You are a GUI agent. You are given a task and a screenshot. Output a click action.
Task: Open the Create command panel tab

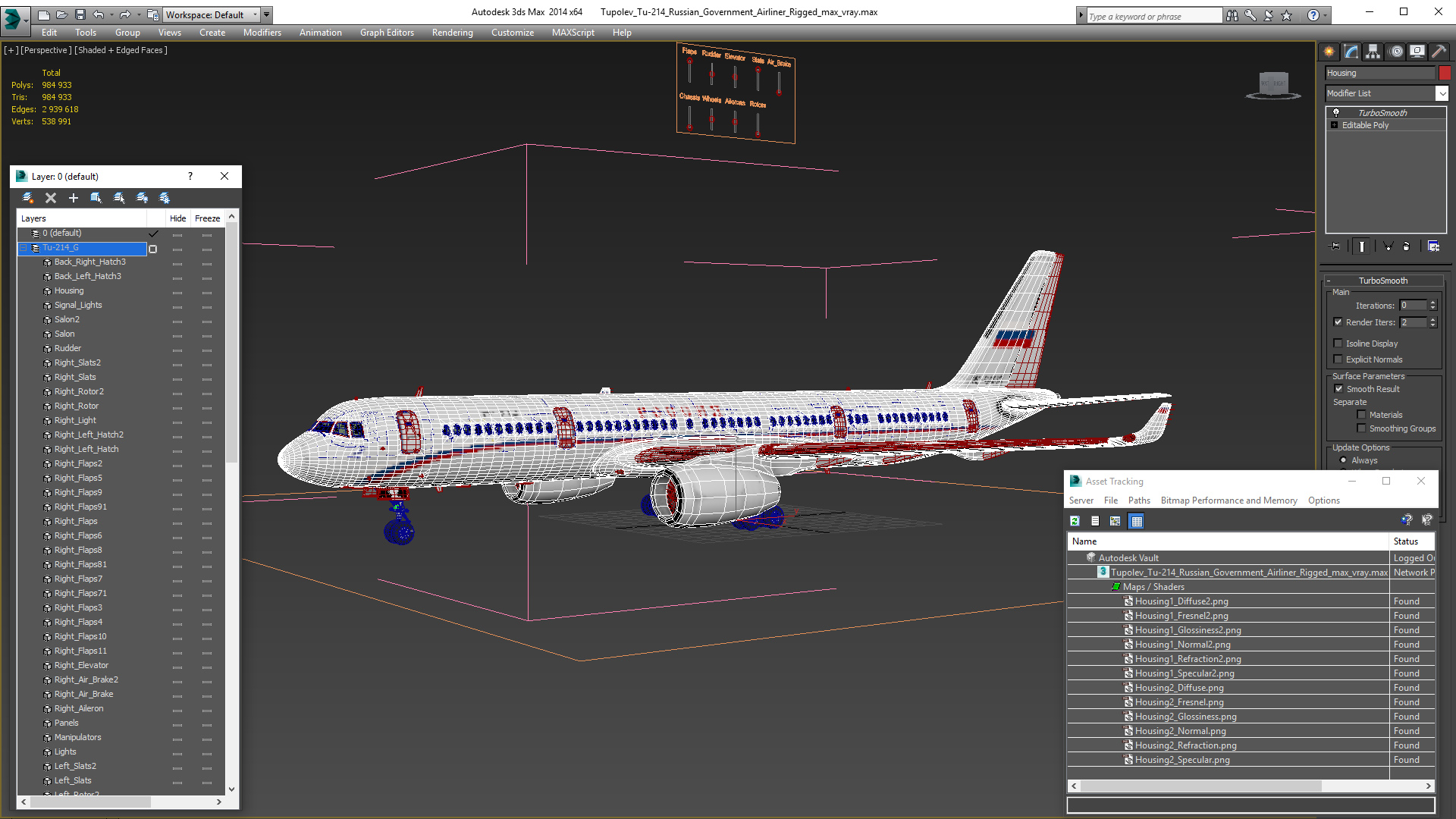[x=1329, y=52]
